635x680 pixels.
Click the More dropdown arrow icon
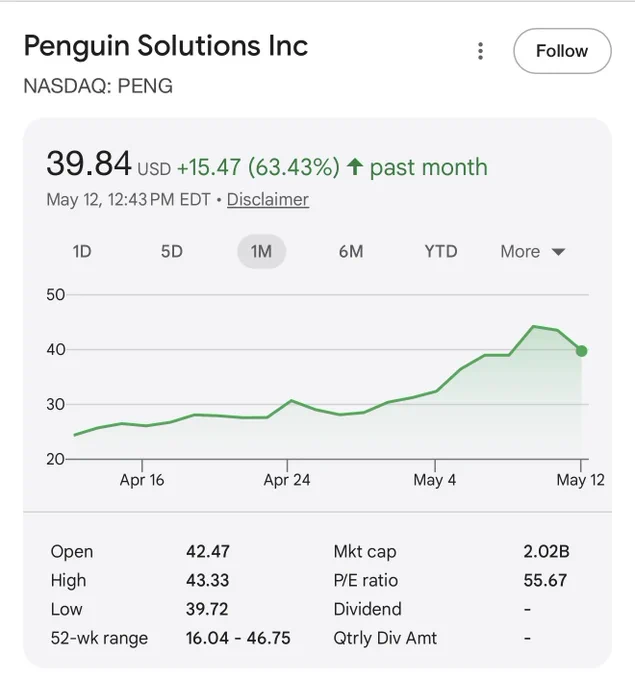pos(558,252)
